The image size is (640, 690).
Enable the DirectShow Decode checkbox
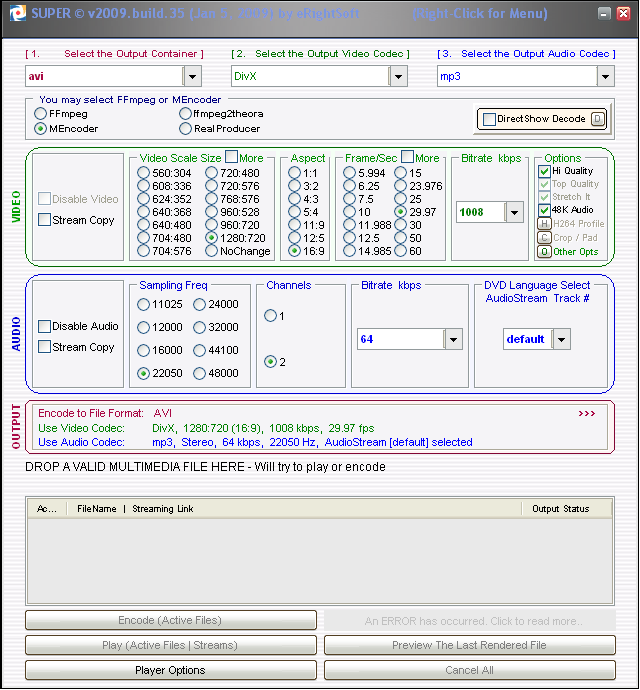click(x=489, y=119)
